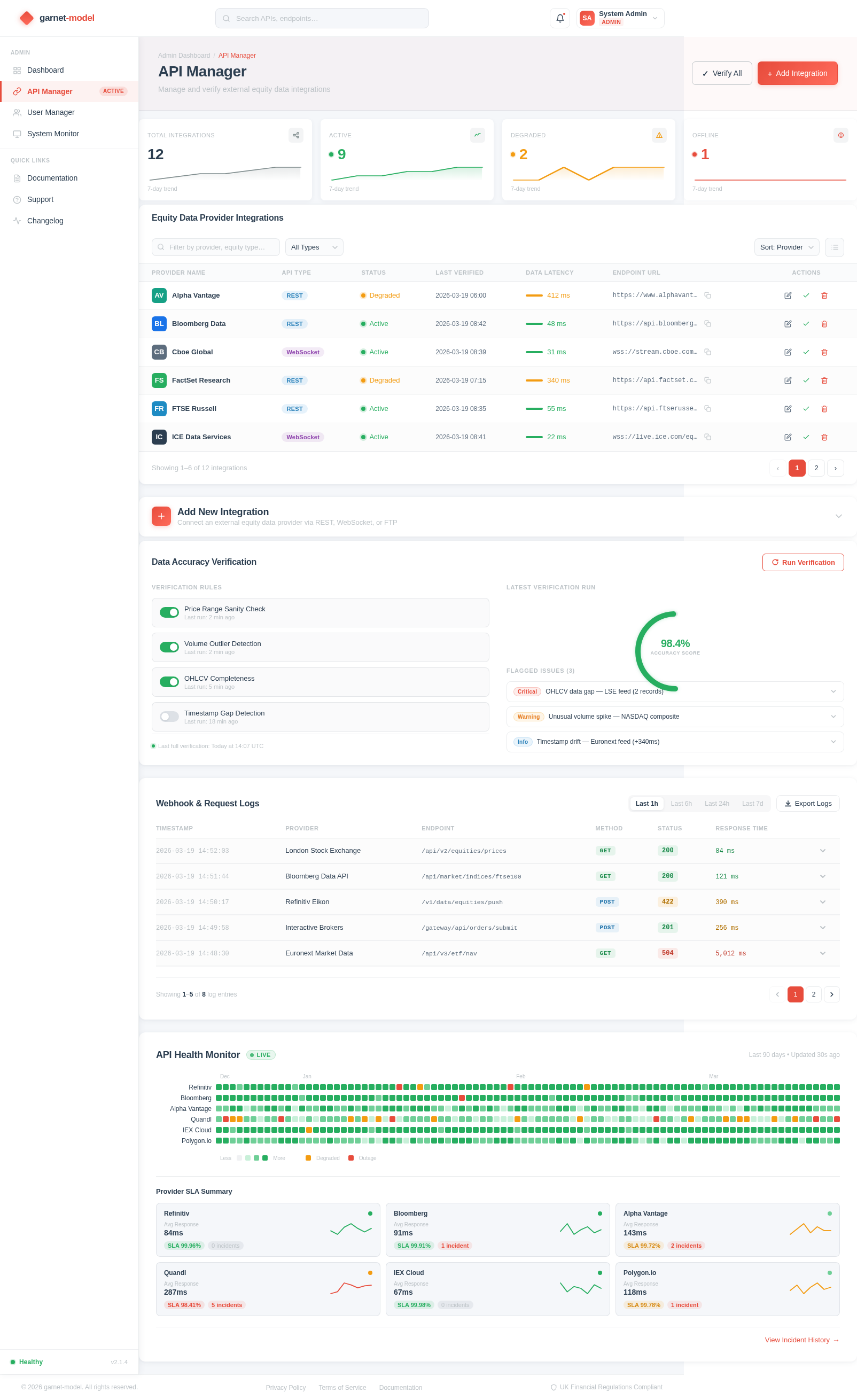Screen dimensions: 857x1400
Task: Switch integrations table to compact list view
Action: click(834, 247)
